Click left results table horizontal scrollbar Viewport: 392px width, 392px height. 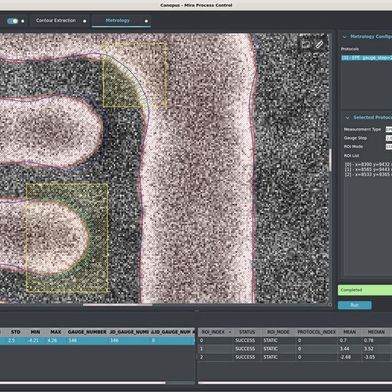click(x=83, y=383)
